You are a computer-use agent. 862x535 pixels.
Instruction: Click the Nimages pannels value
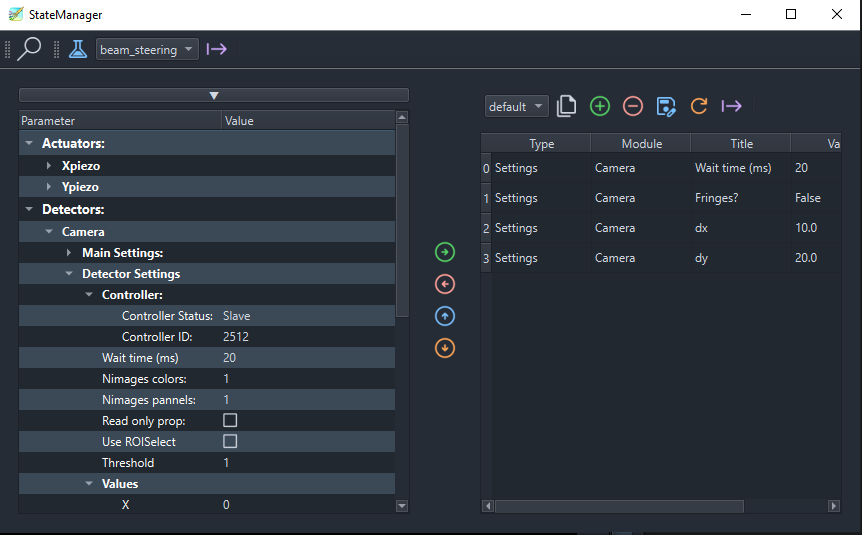[308, 400]
